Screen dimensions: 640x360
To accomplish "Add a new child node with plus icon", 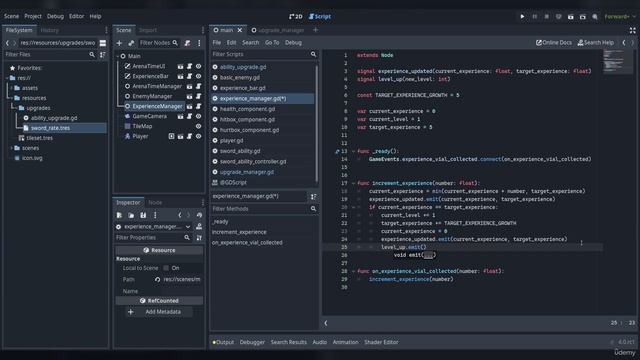I will coord(119,43).
